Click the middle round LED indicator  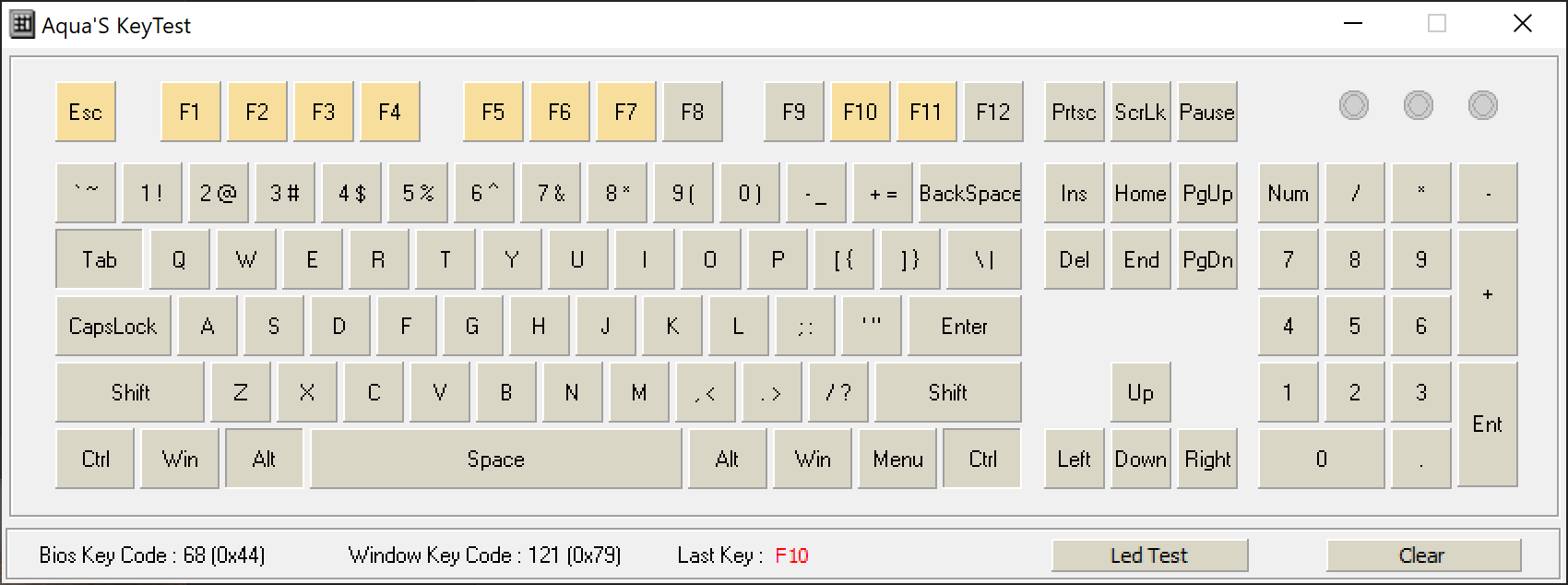(x=1418, y=105)
